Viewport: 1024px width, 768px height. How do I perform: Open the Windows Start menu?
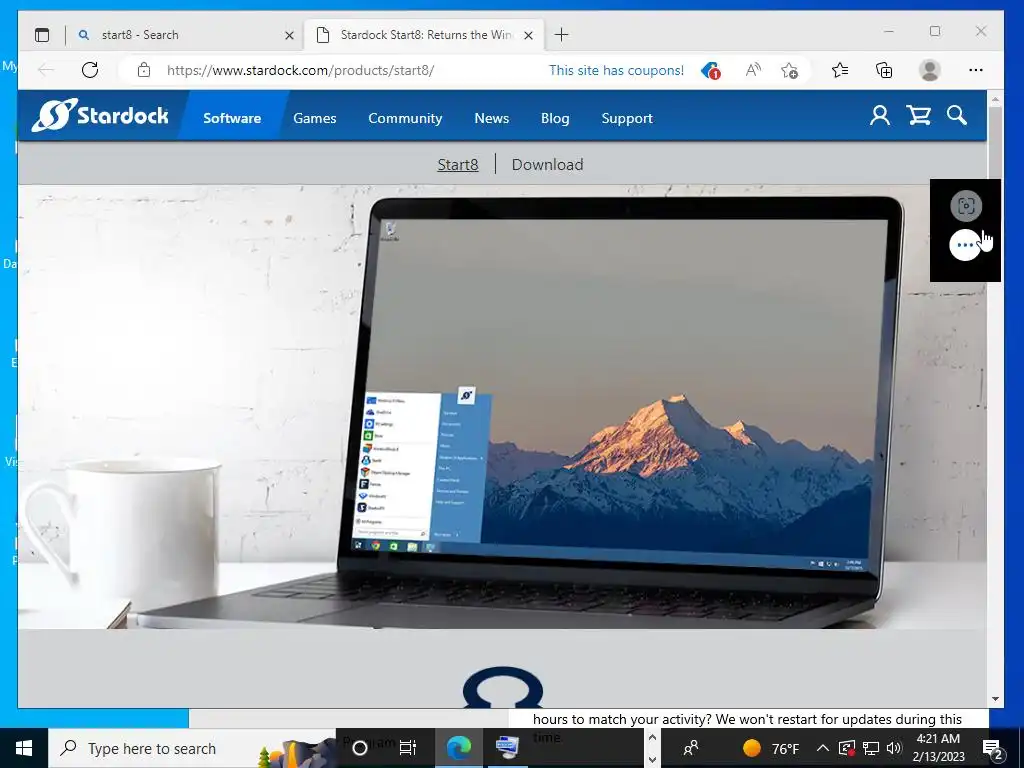coord(24,748)
